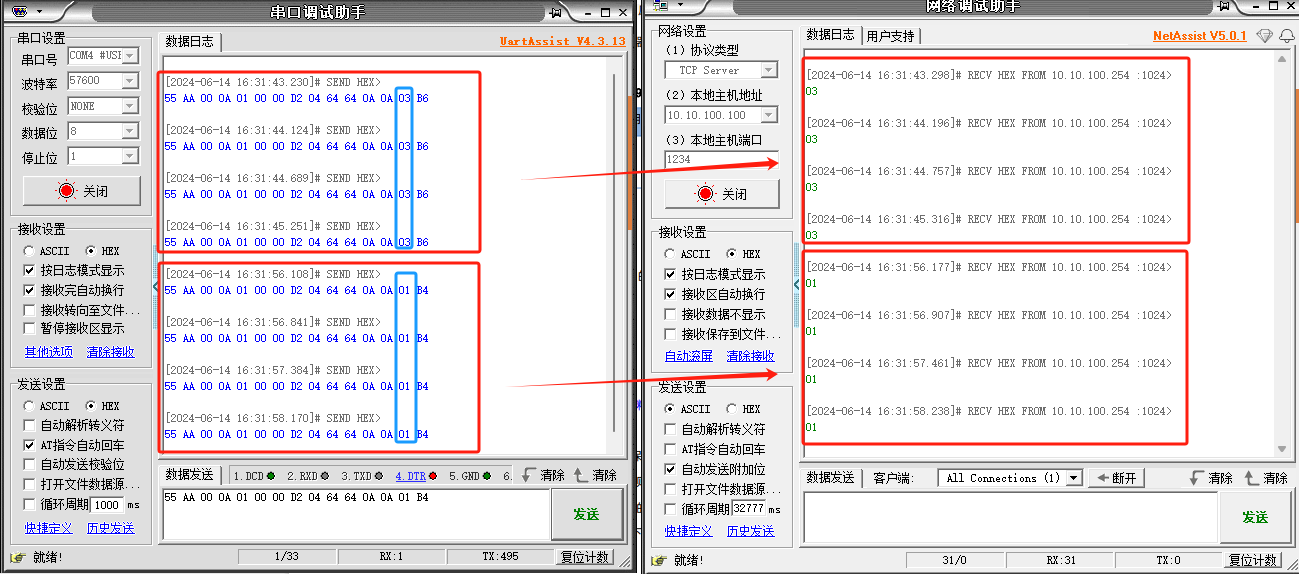Open the 波特率 57600 dropdown
The width and height of the screenshot is (1299, 574).
(x=130, y=81)
